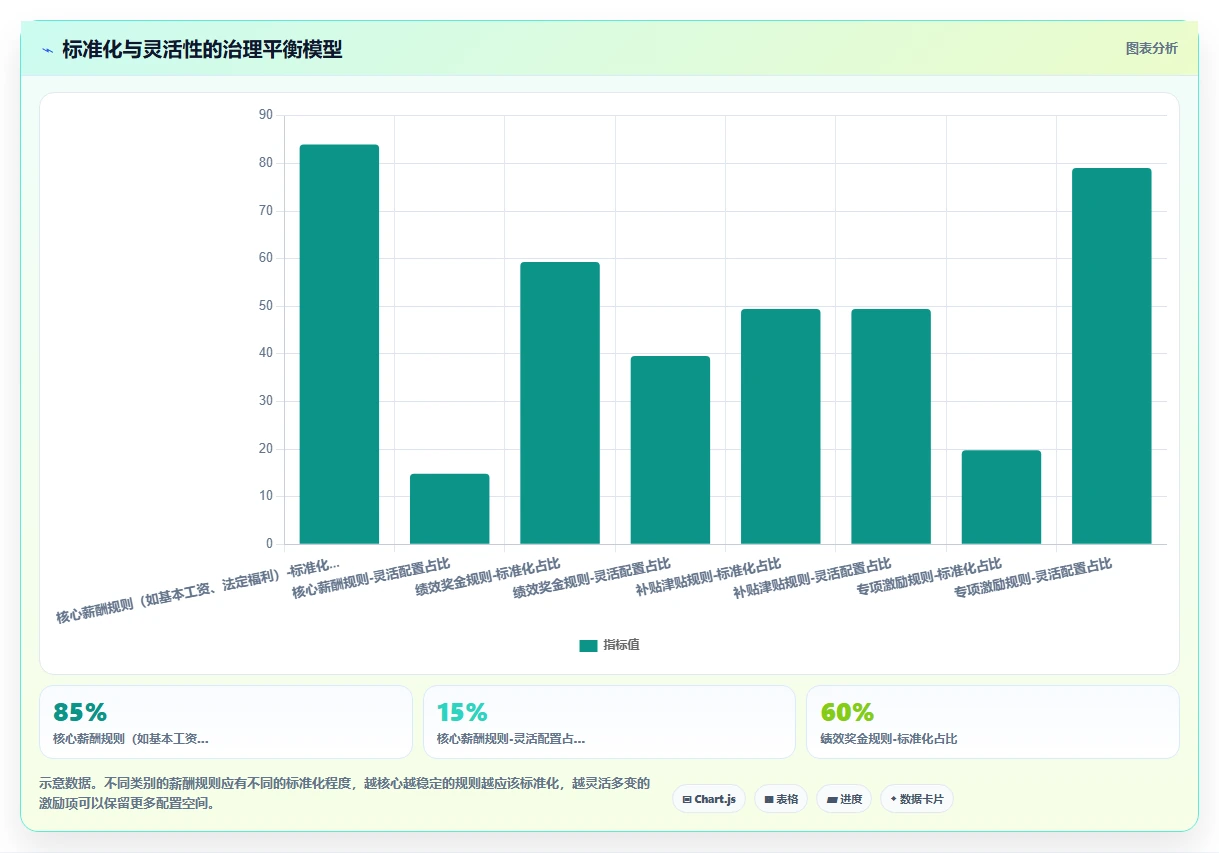
Task: Toggle the 指标值 legend color swatch
Action: (x=588, y=646)
